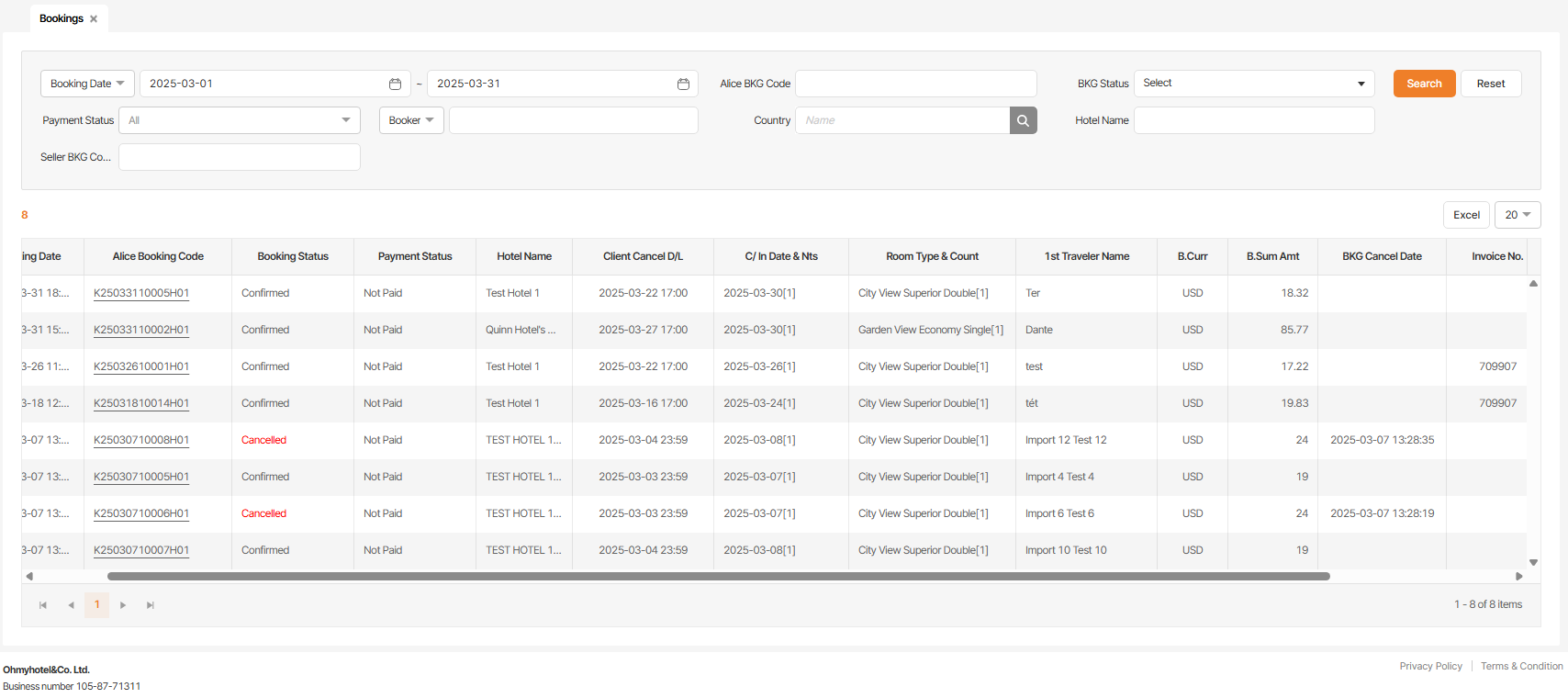Click the Country search magnifier icon

(1023, 120)
